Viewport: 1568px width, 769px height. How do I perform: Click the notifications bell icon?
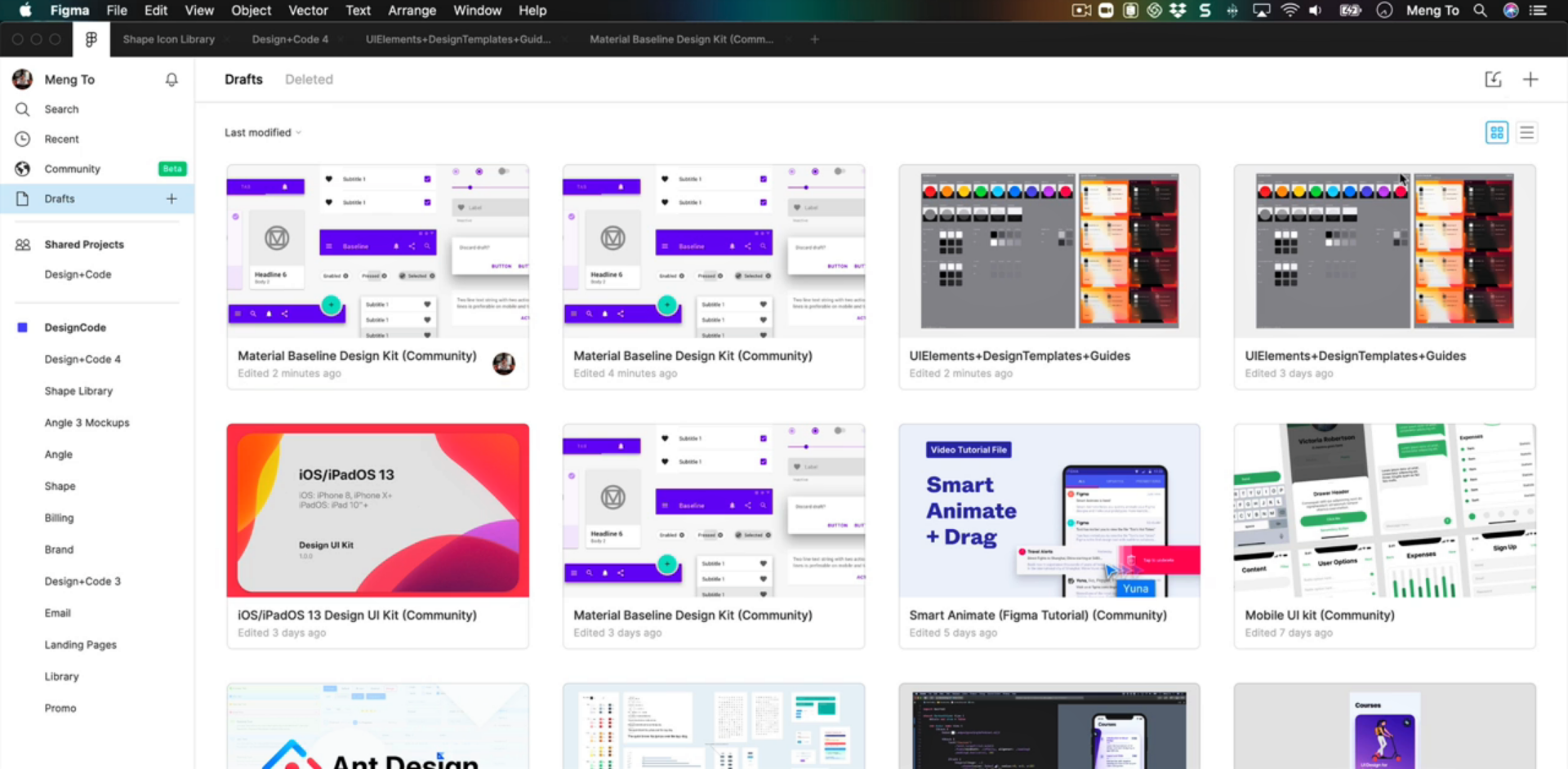pyautogui.click(x=171, y=79)
